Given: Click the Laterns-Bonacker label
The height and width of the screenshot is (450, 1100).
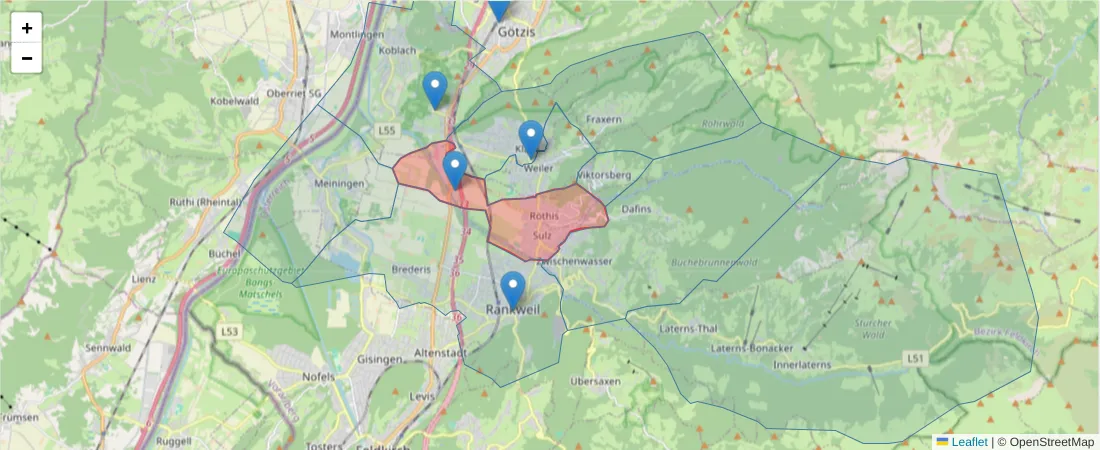Looking at the screenshot, I should (752, 348).
